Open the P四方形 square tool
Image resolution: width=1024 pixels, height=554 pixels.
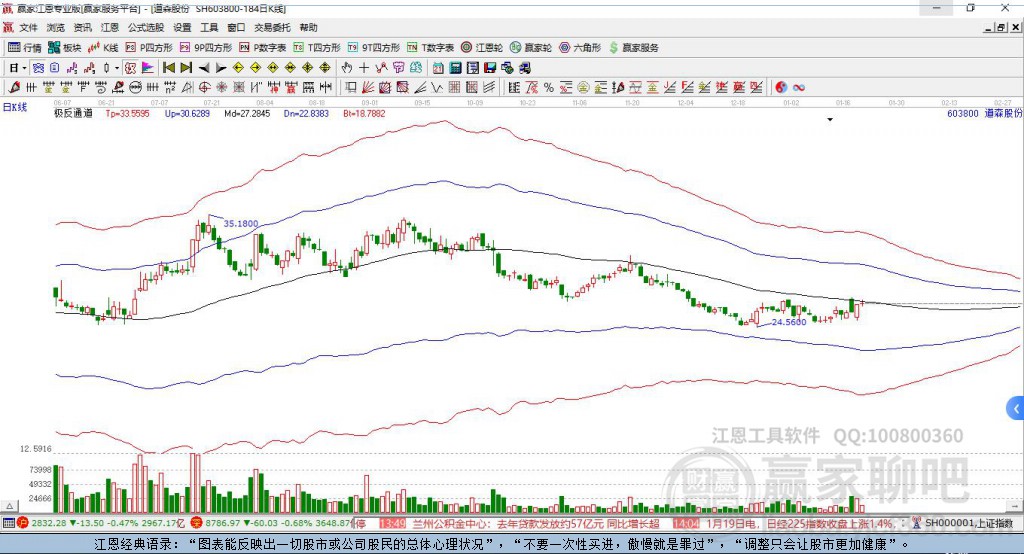click(149, 48)
